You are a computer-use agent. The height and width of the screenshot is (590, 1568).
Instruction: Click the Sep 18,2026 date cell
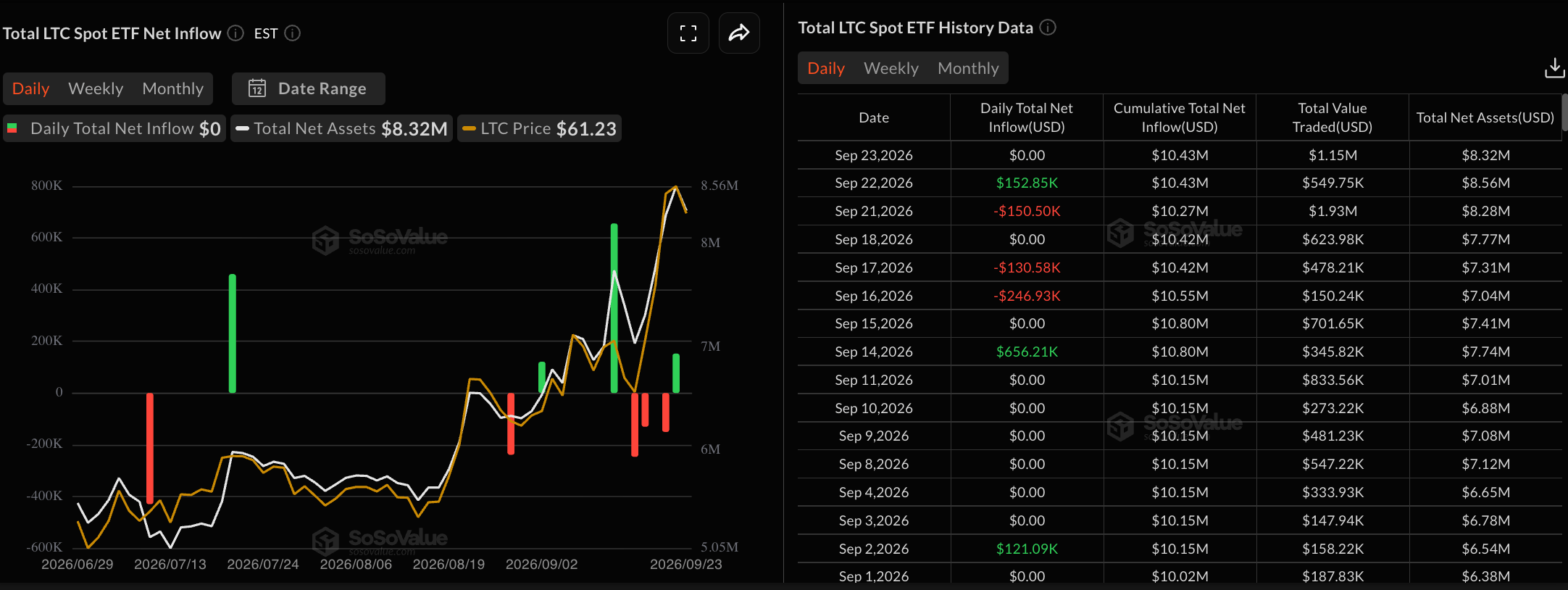[x=874, y=239]
